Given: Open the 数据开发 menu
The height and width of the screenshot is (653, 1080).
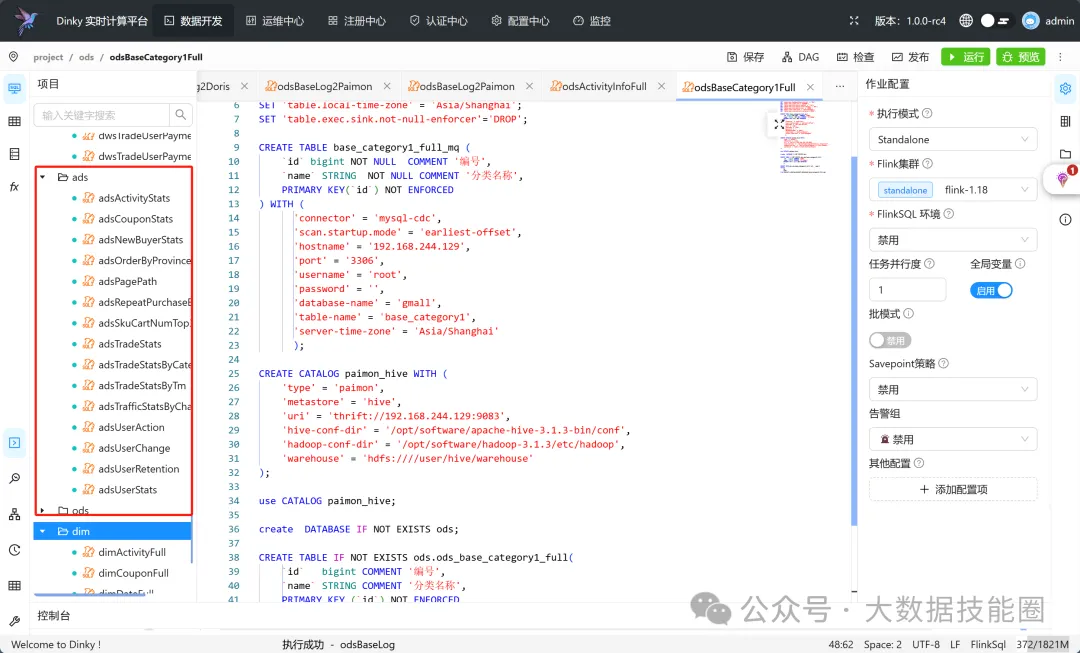Looking at the screenshot, I should (193, 21).
